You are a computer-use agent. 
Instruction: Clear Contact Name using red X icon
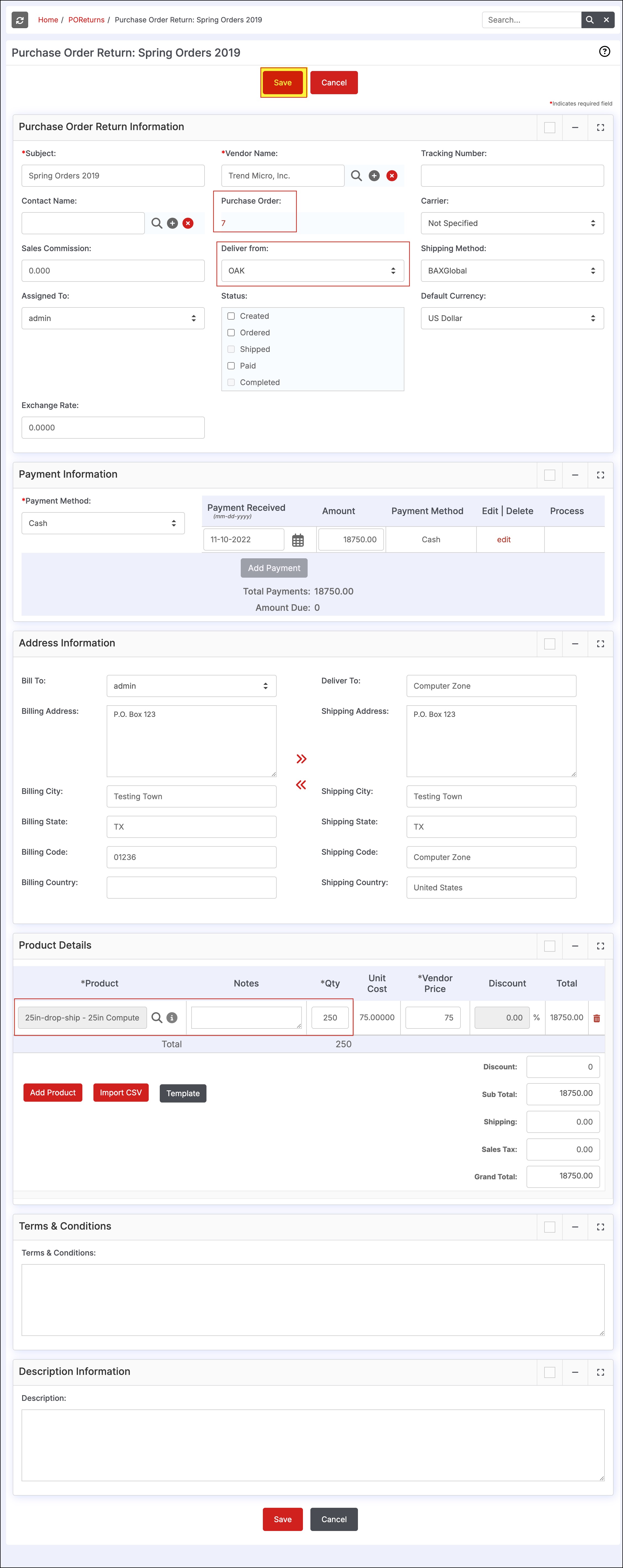tap(188, 223)
